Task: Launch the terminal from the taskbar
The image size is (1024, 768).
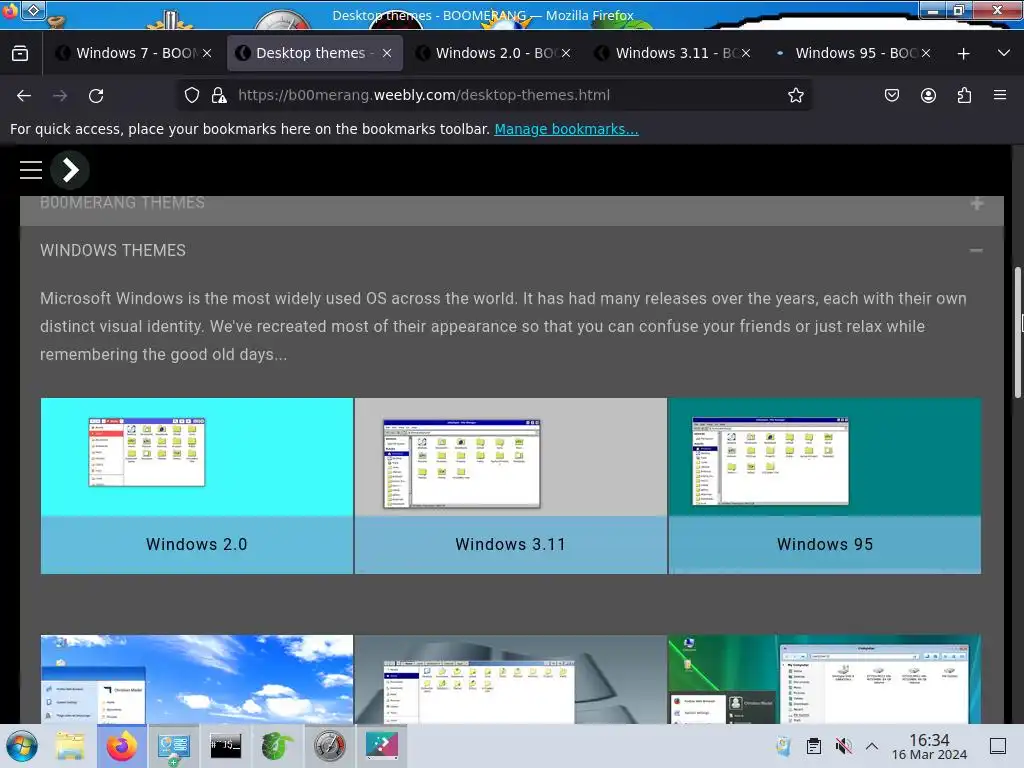Action: 225,745
